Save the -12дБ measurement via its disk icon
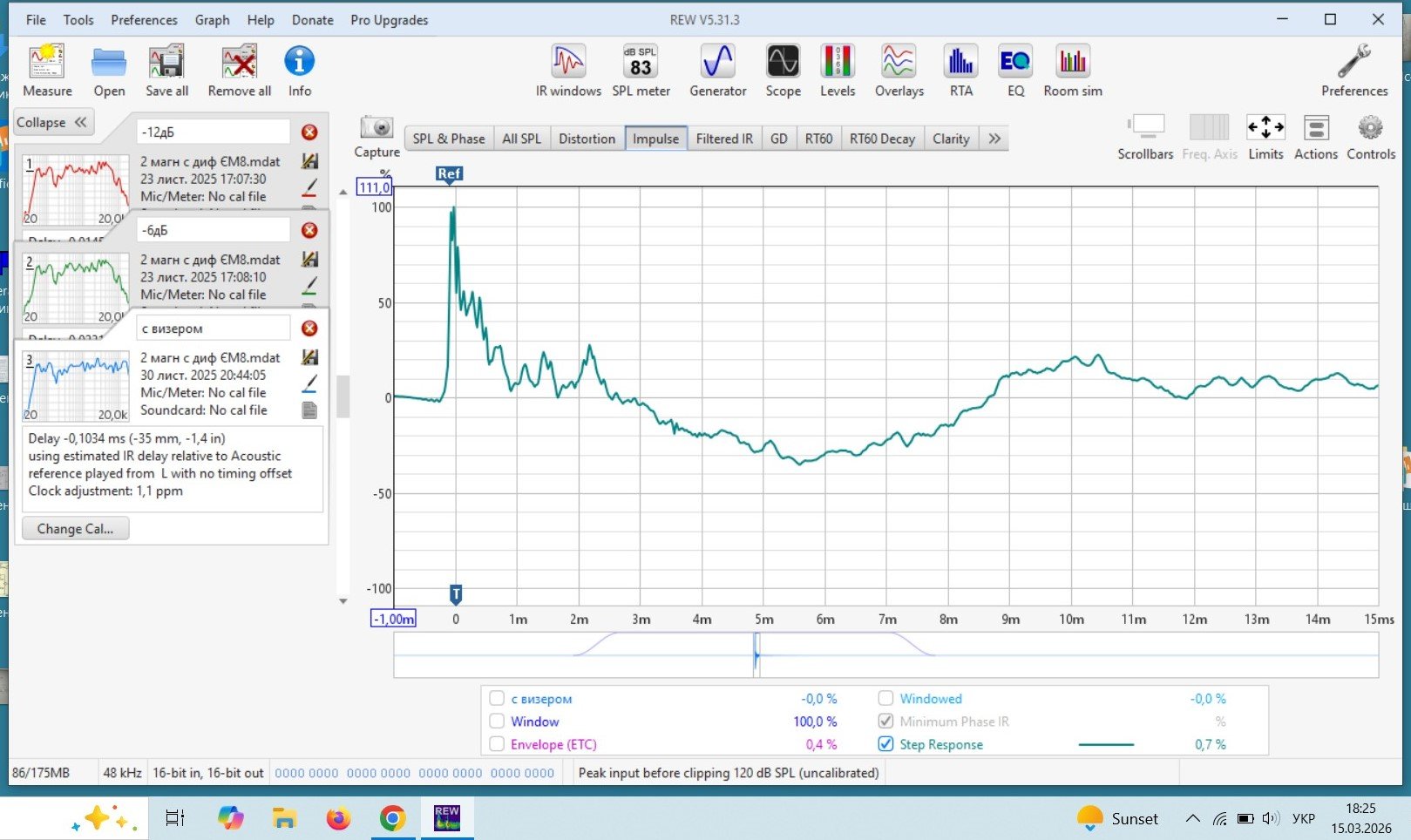Screen dimensions: 1411x840 click(309, 161)
